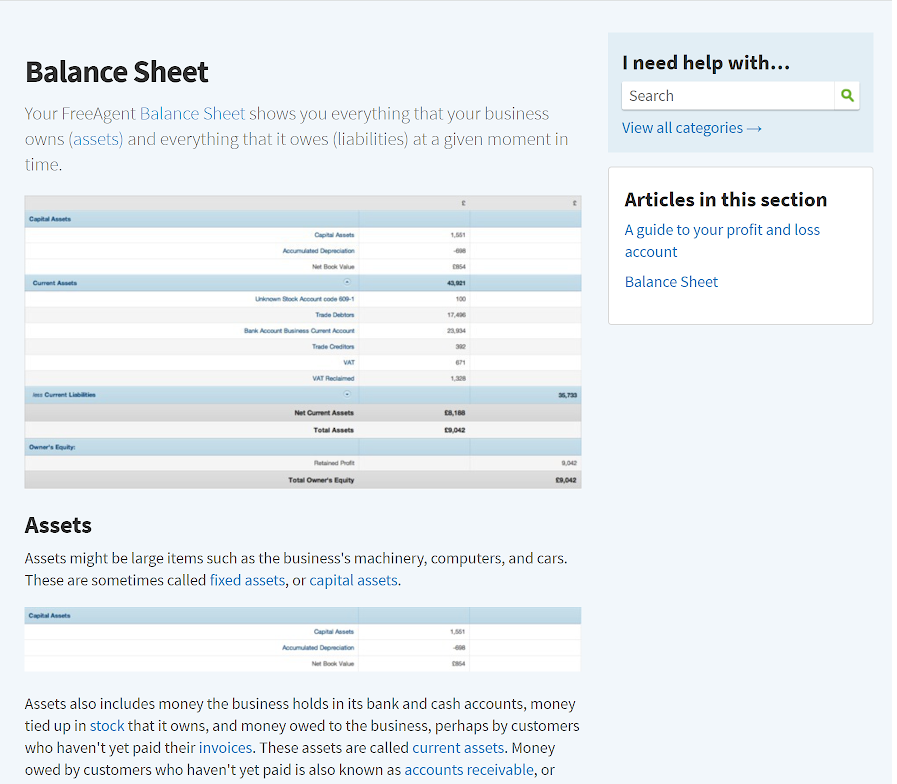Click the invoices link
Image resolution: width=897 pixels, height=784 pixels.
(x=225, y=748)
